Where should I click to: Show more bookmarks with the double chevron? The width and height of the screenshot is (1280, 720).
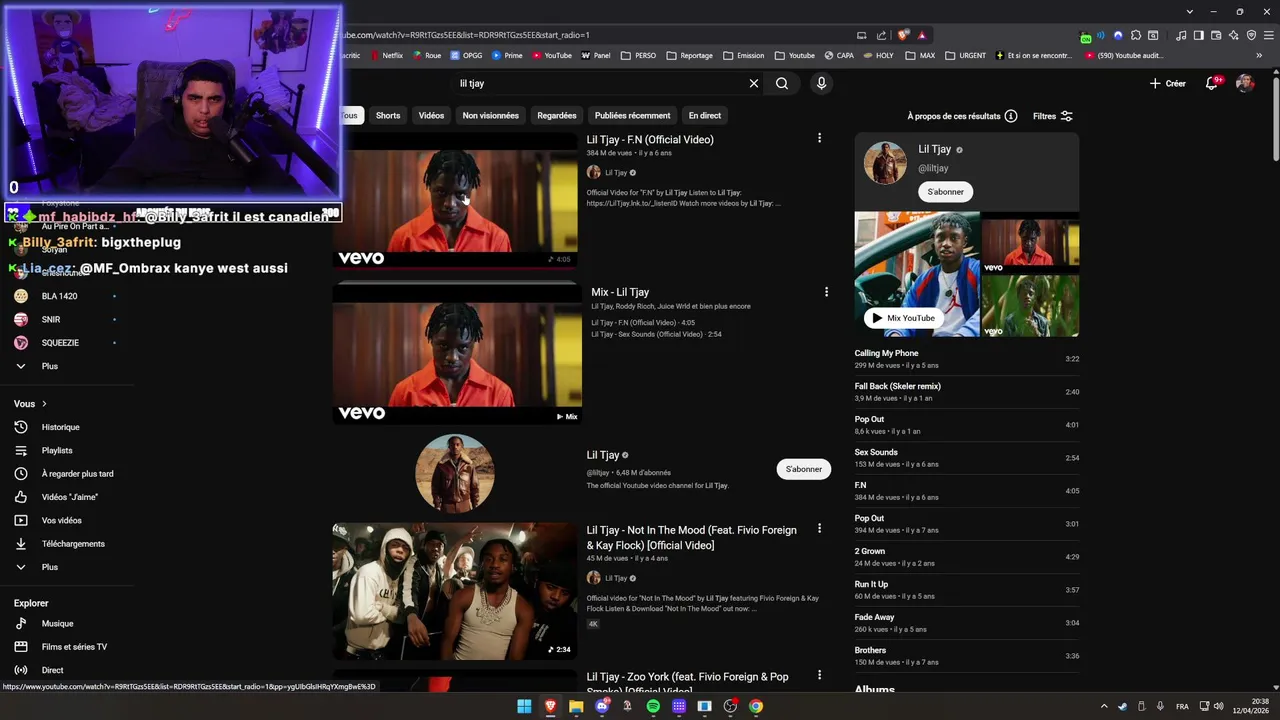tap(1259, 55)
